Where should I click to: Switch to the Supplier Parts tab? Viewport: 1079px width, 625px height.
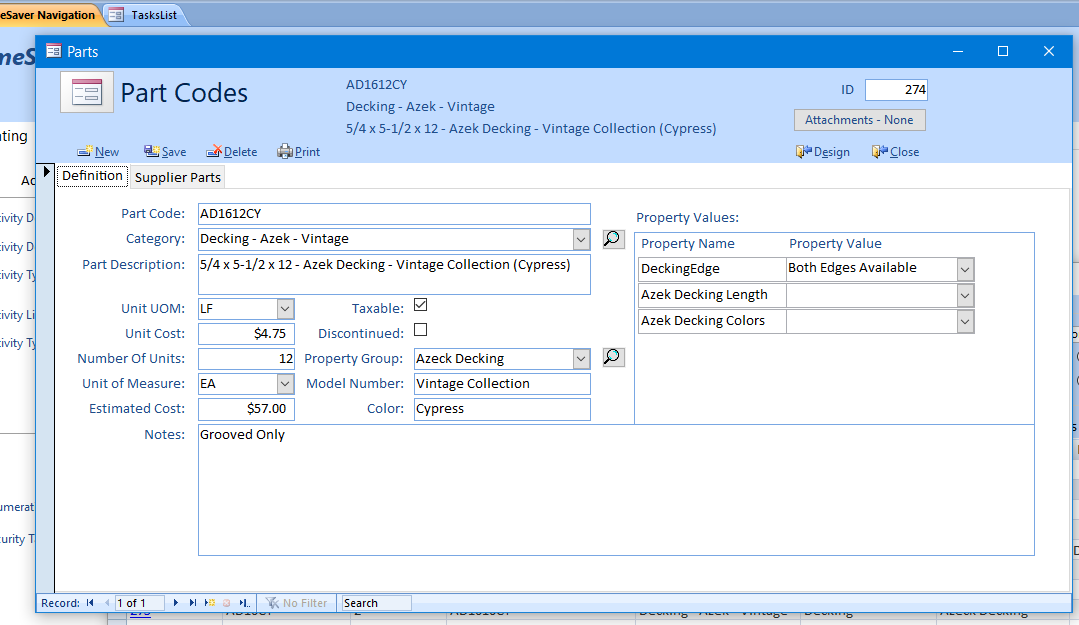click(177, 177)
